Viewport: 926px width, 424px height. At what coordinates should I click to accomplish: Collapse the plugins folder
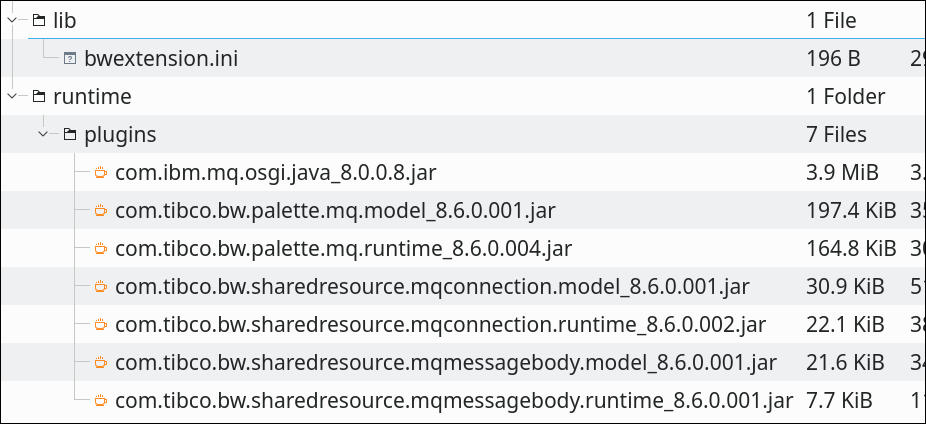pos(43,135)
